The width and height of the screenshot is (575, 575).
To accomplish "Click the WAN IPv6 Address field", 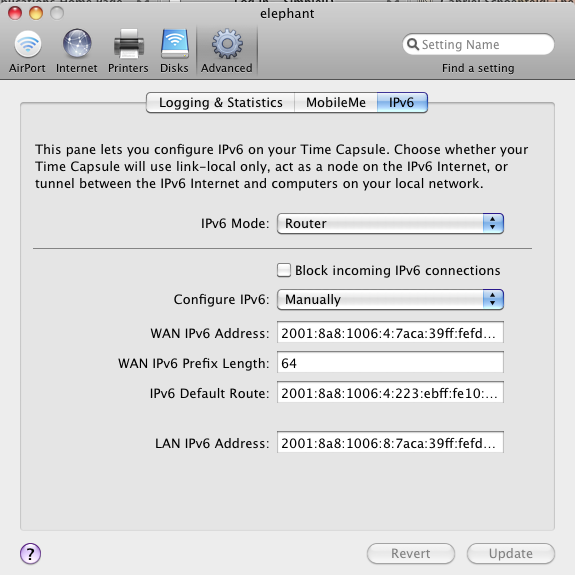I will (x=390, y=332).
